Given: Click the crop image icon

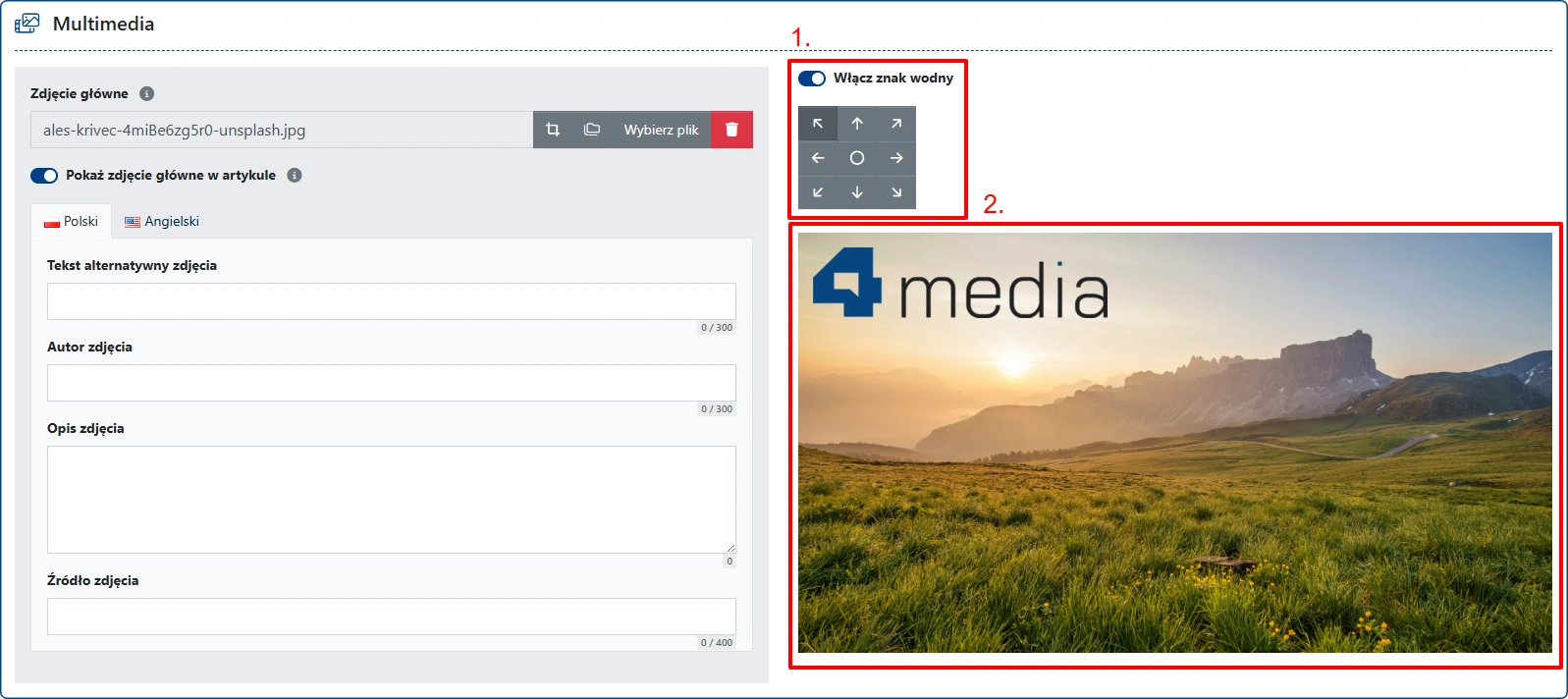Looking at the screenshot, I should (553, 130).
